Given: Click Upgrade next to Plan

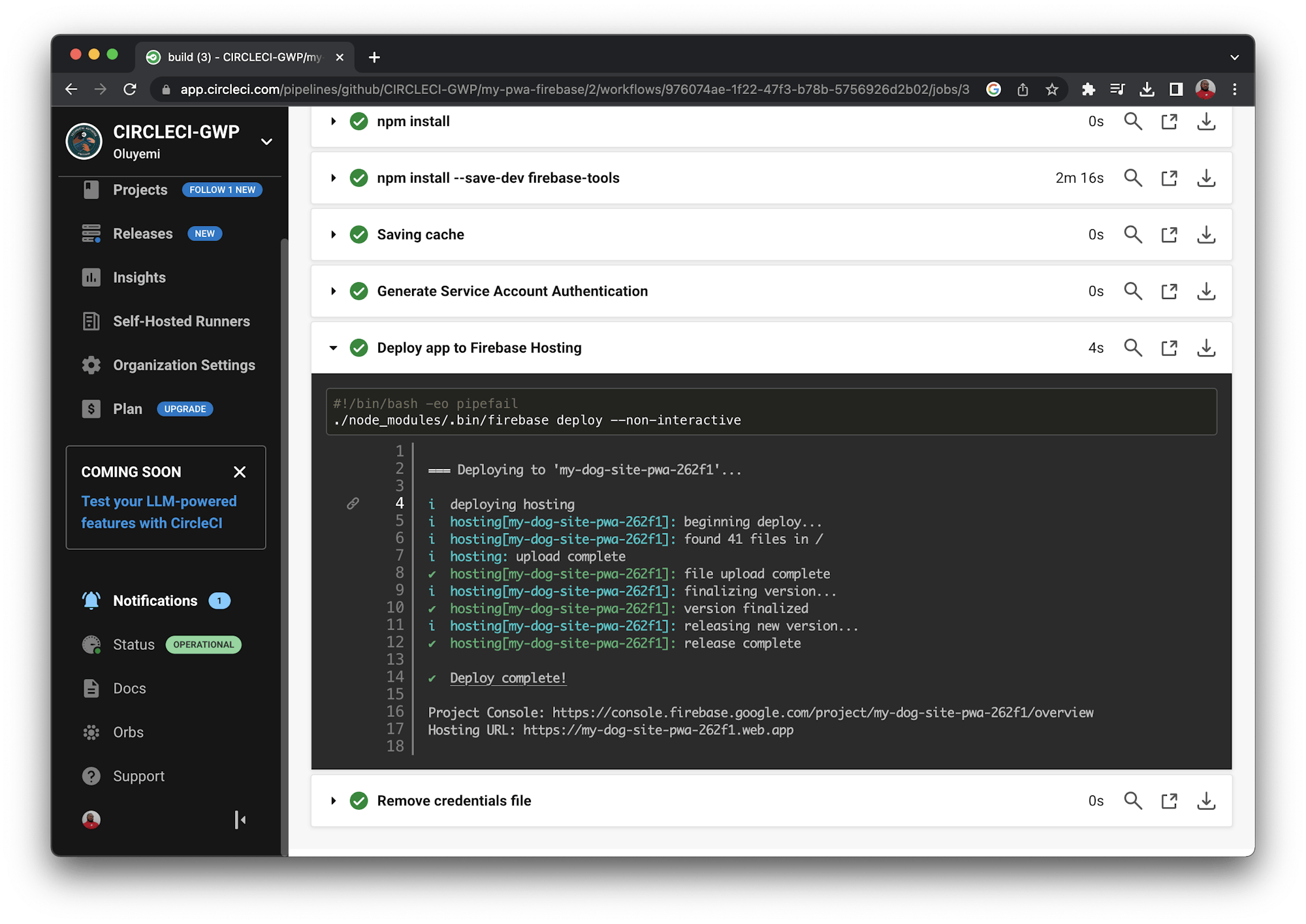Looking at the screenshot, I should coord(185,409).
